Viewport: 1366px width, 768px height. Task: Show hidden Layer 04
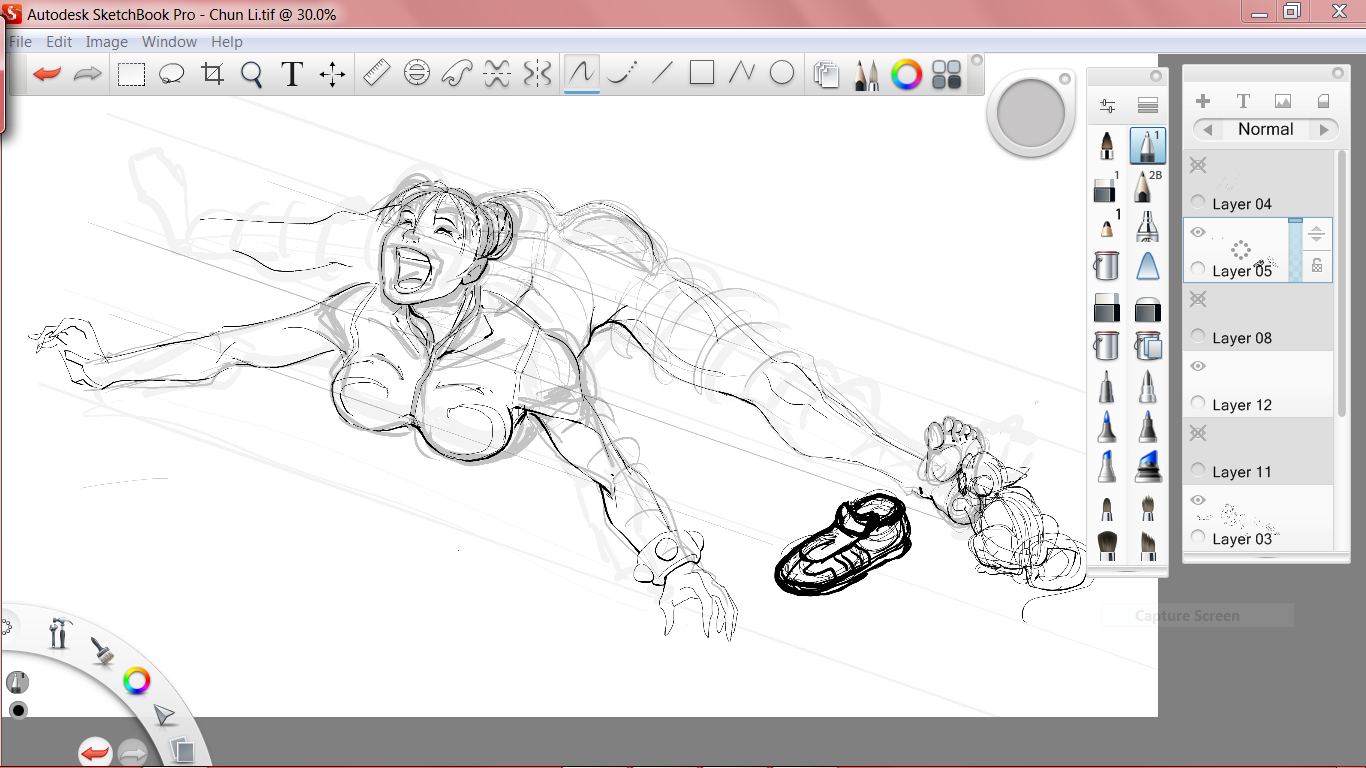coord(1198,165)
